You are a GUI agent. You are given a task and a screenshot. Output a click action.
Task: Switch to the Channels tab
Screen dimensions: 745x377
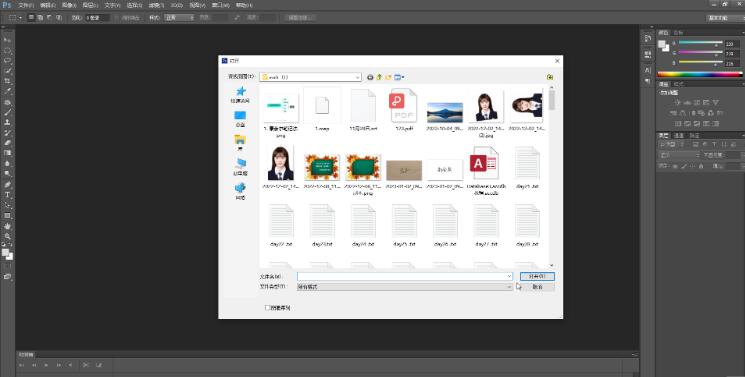(679, 135)
